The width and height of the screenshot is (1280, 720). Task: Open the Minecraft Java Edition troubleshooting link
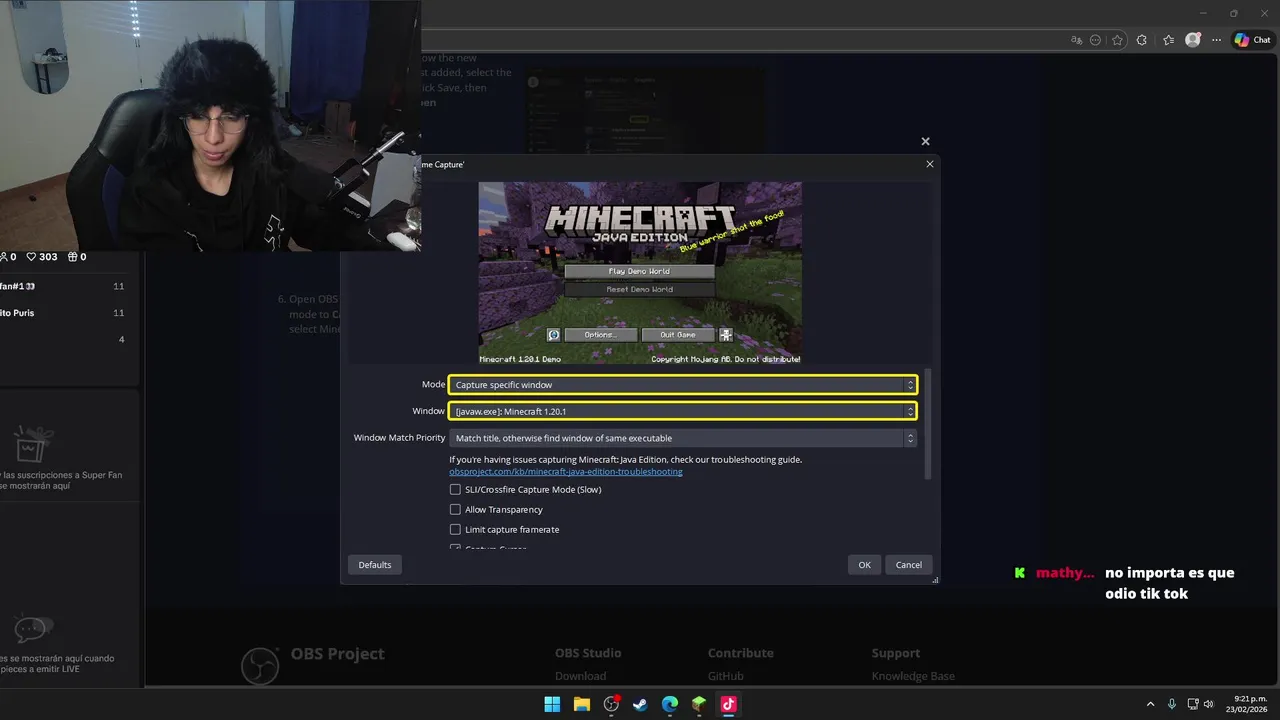pos(566,471)
